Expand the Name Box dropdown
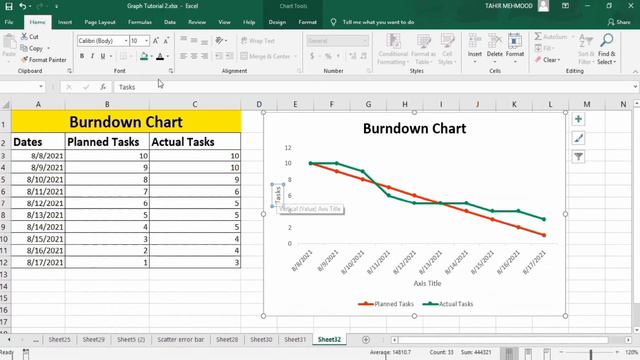This screenshot has width=640, height=360. pos(41,87)
